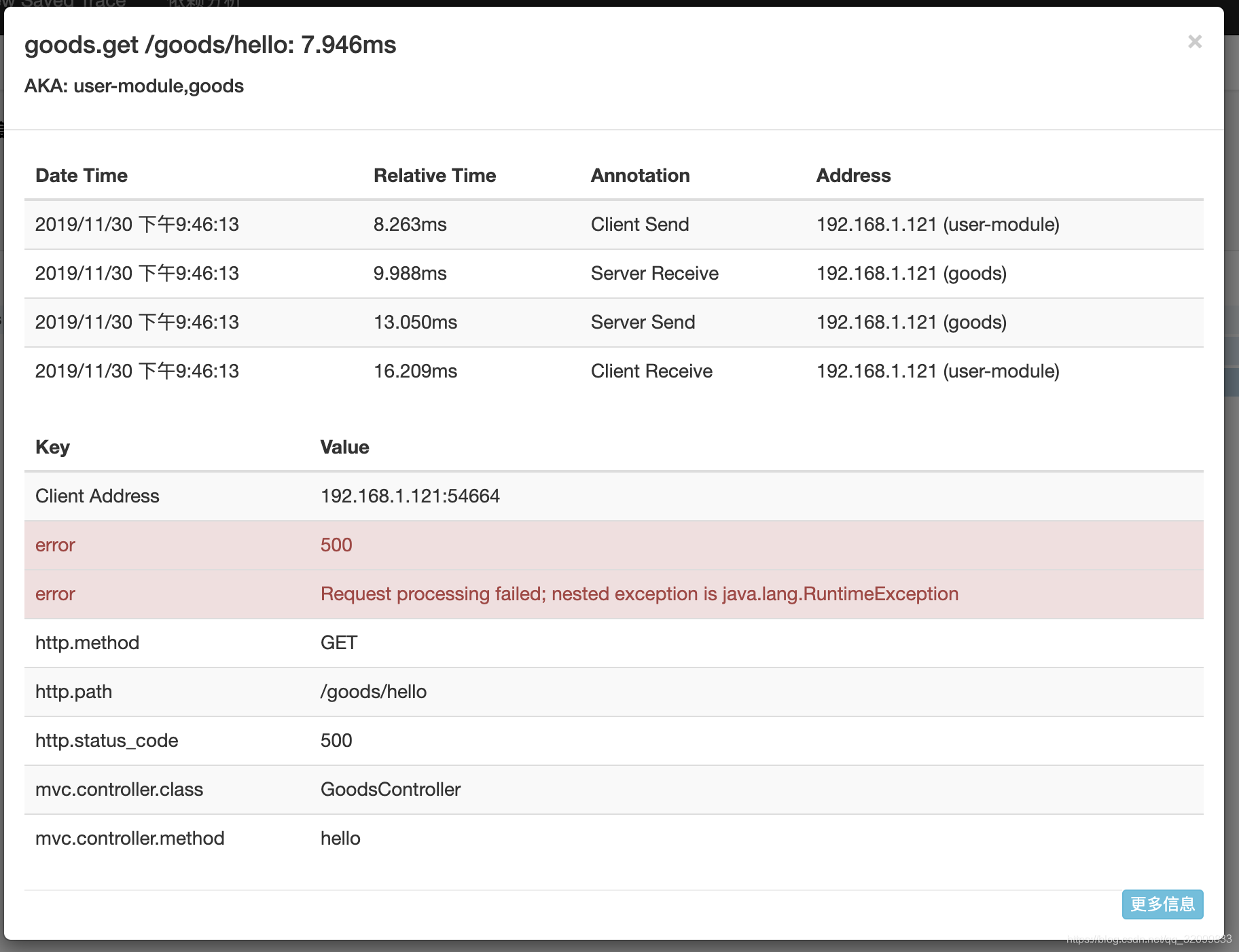Click the Client Receive row address (user-module)
Image resolution: width=1239 pixels, height=952 pixels.
point(937,371)
